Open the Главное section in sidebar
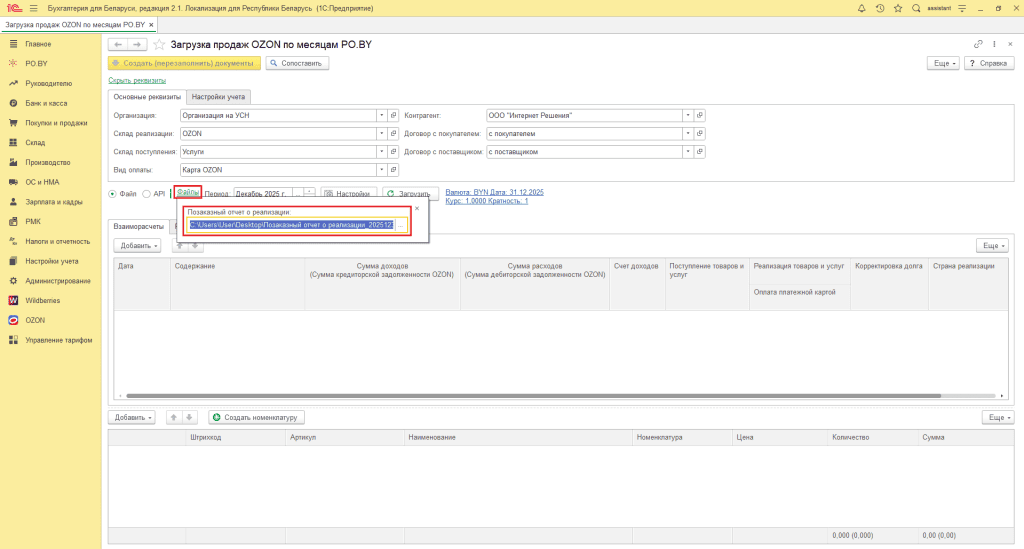The height and width of the screenshot is (549, 1024). click(x=38, y=44)
